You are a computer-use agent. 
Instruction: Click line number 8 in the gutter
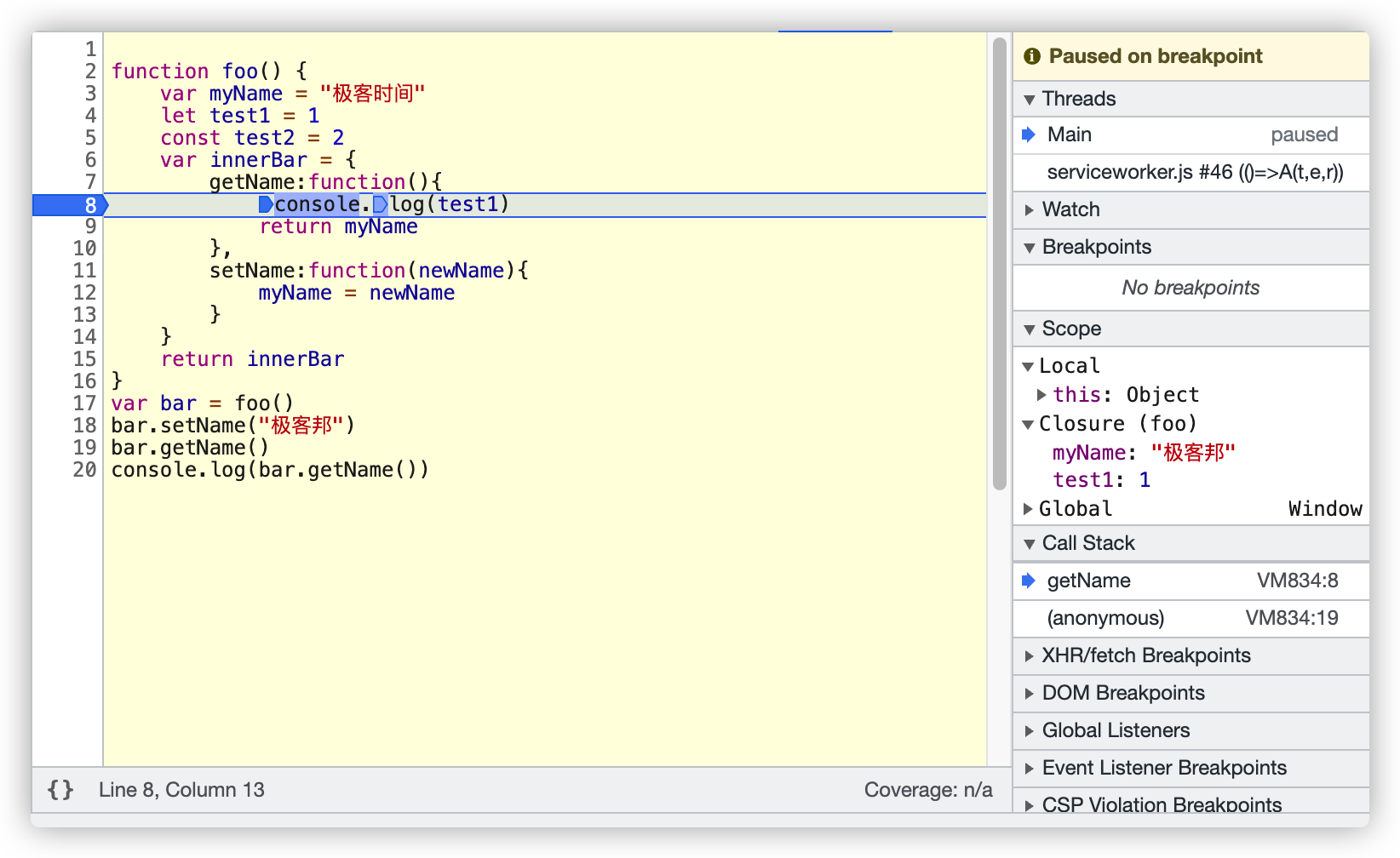90,204
